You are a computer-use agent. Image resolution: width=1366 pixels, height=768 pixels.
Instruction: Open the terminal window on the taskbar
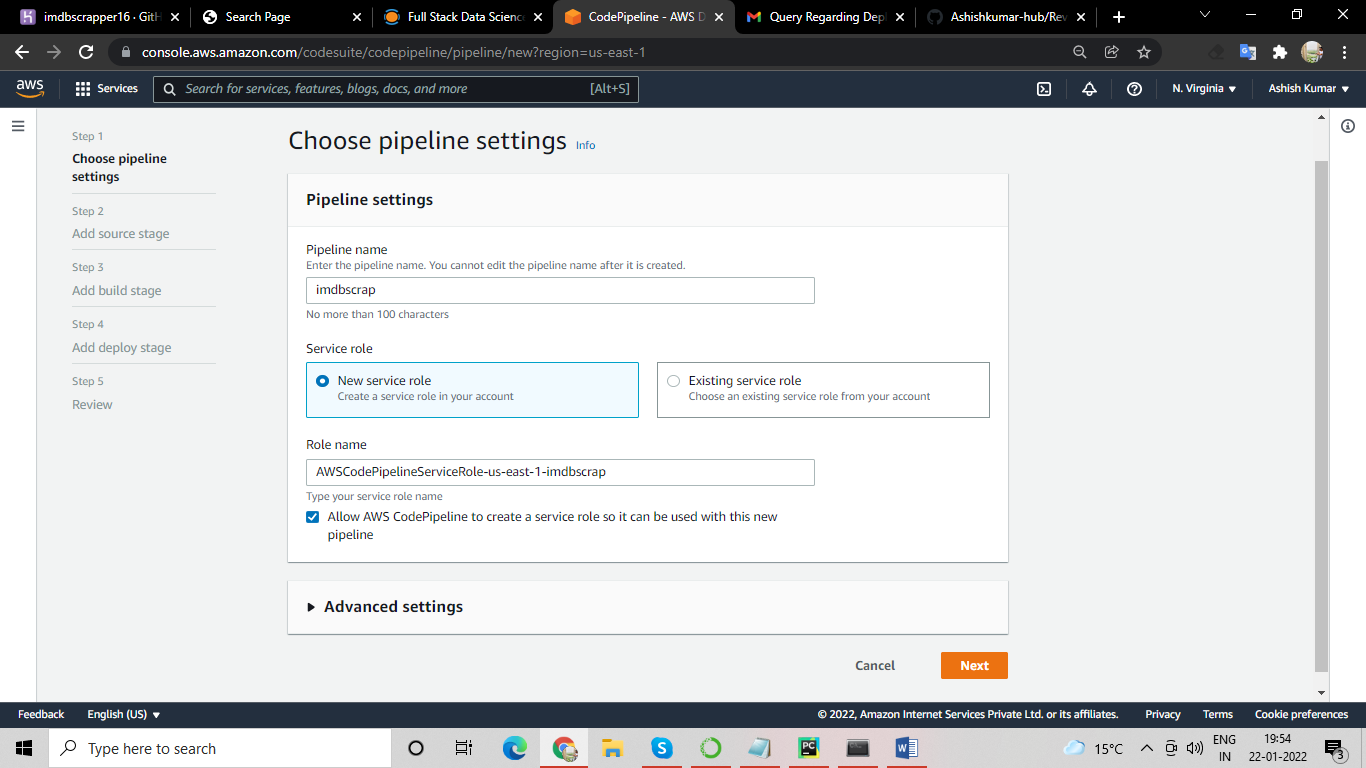point(858,748)
